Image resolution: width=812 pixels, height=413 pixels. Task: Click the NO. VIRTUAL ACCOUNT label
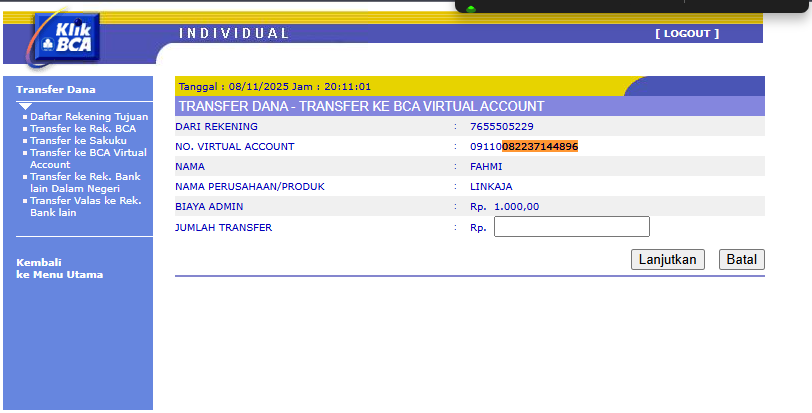235,146
